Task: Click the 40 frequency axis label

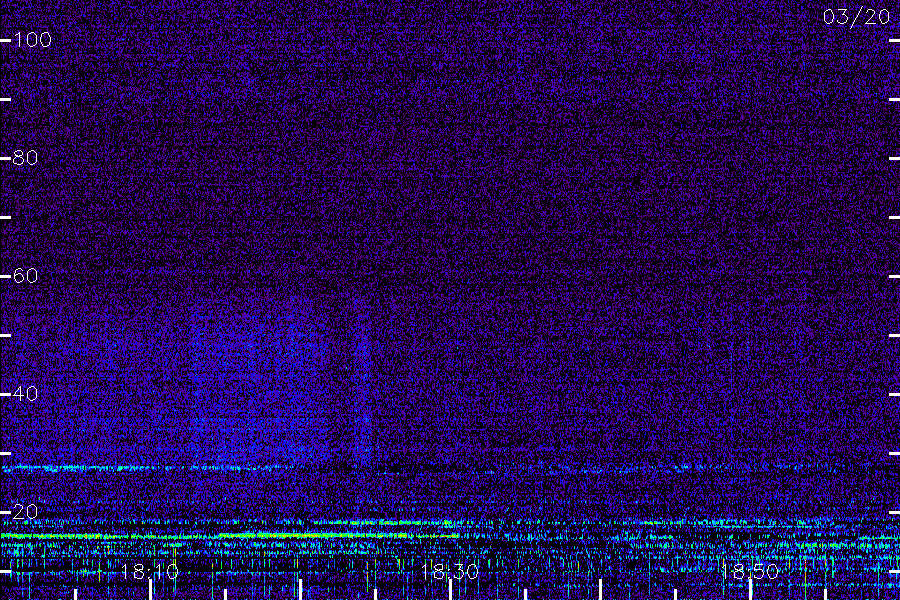Action: point(25,394)
